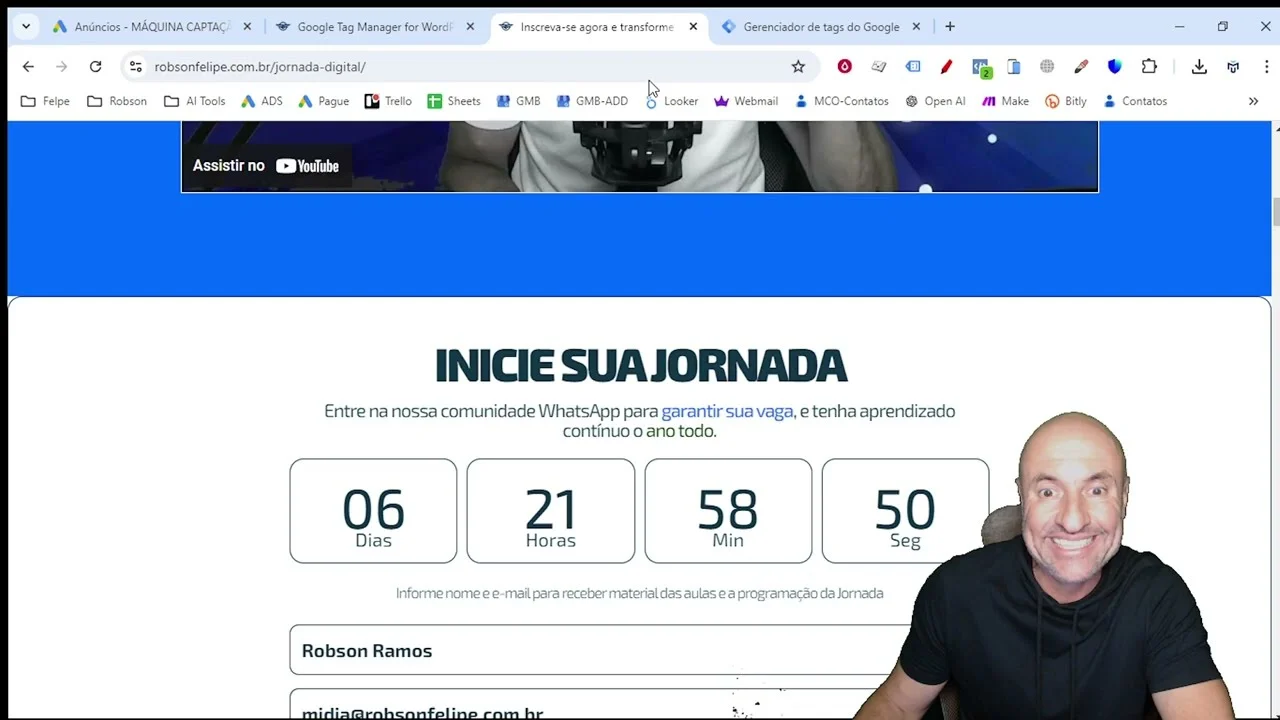Open the Open AI bookmark
The image size is (1280, 720).
pos(935,101)
